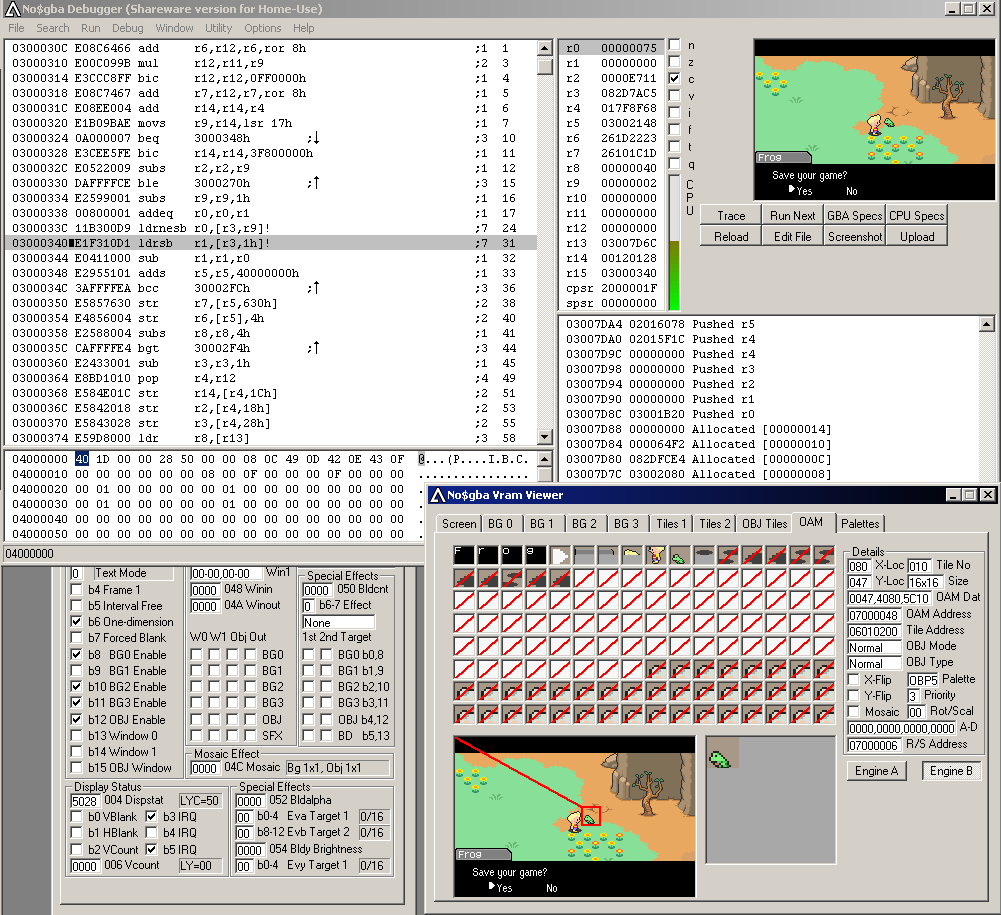Click the Upload button
The width and height of the screenshot is (1001, 915).
(917, 237)
